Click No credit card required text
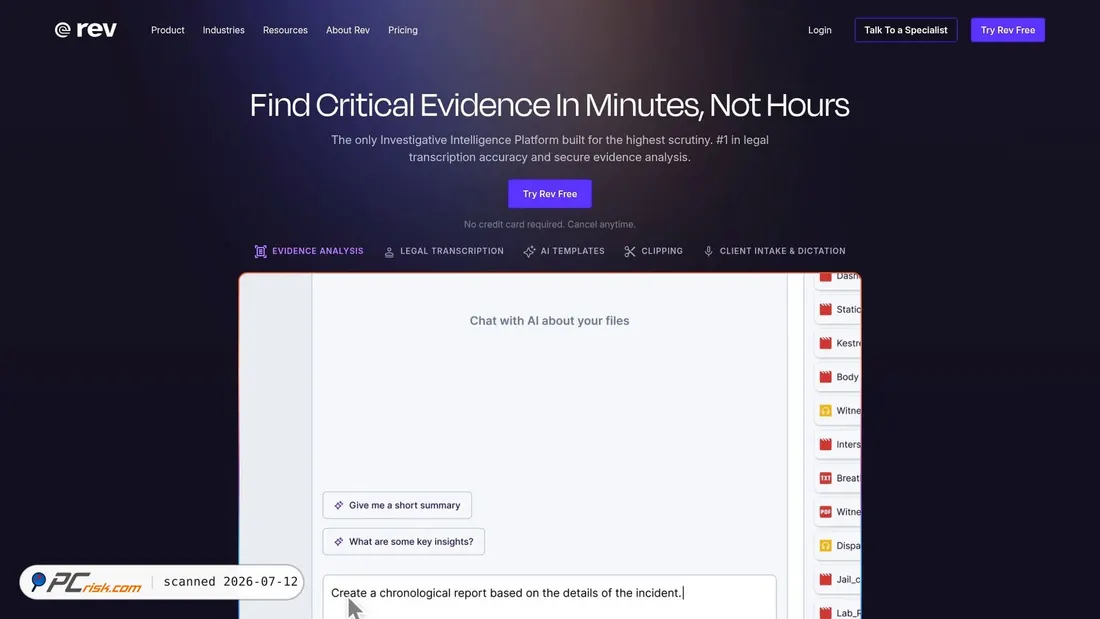The image size is (1100, 619). [x=549, y=225]
